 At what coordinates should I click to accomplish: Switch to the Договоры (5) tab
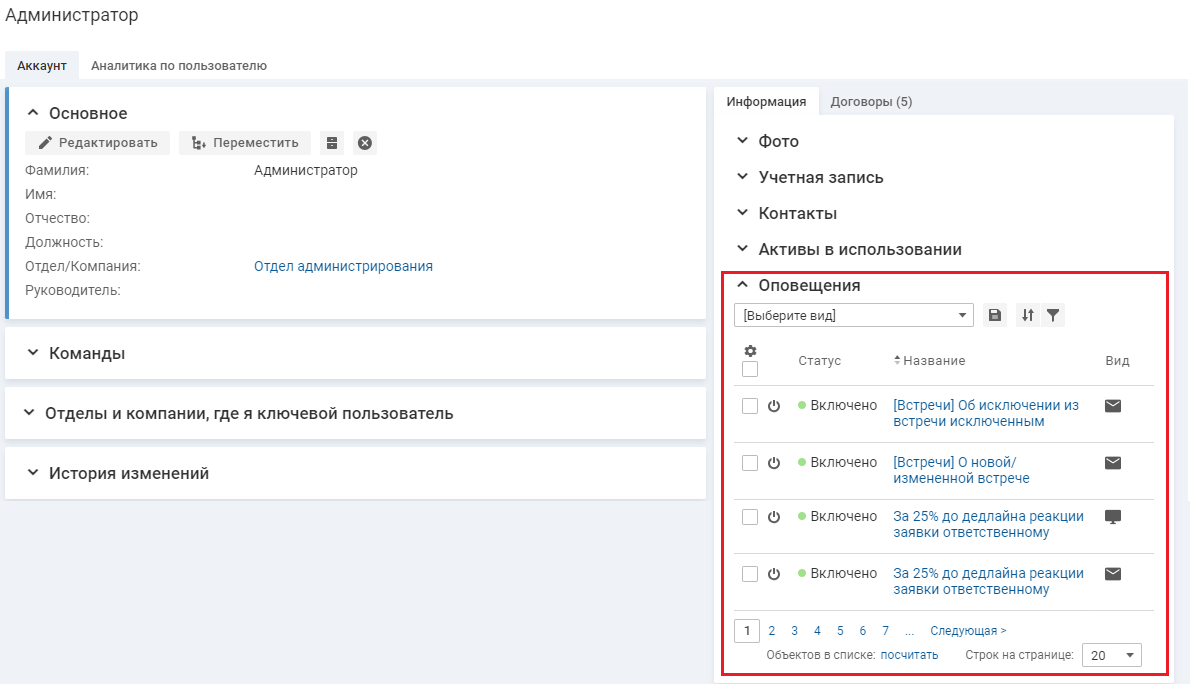point(871,101)
